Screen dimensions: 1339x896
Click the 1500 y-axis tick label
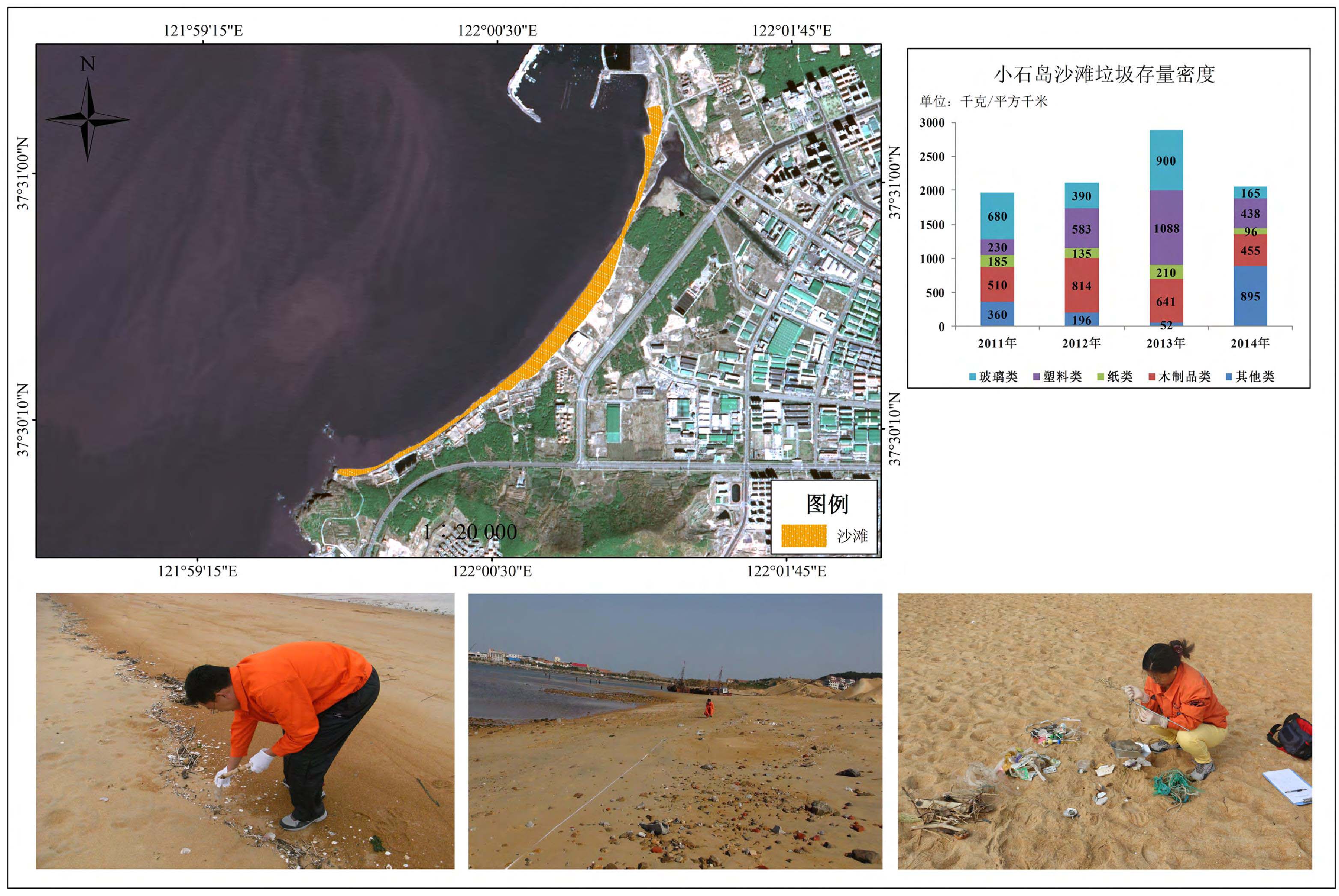tap(932, 225)
